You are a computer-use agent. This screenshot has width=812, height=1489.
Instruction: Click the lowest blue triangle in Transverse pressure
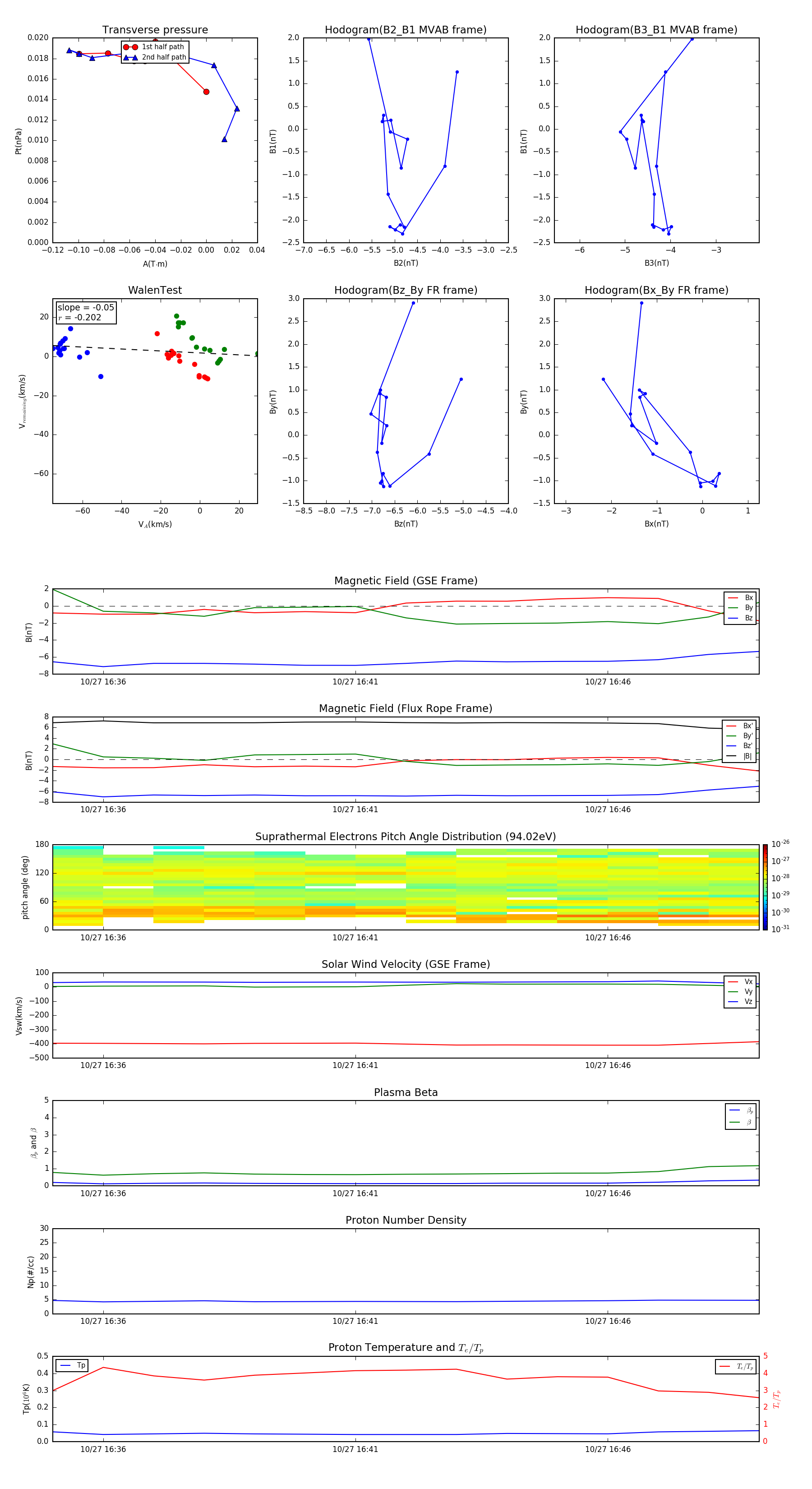pyautogui.click(x=224, y=139)
